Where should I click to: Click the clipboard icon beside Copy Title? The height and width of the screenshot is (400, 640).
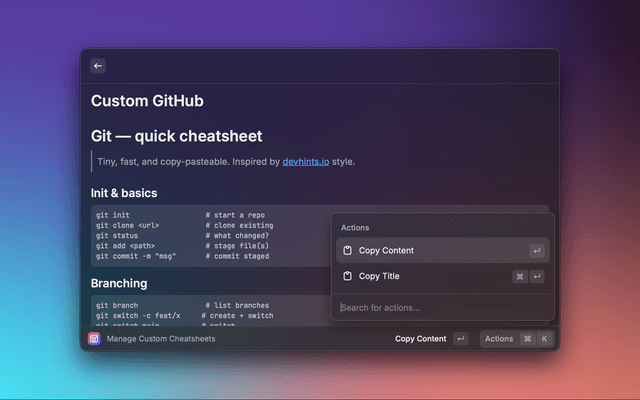click(347, 276)
